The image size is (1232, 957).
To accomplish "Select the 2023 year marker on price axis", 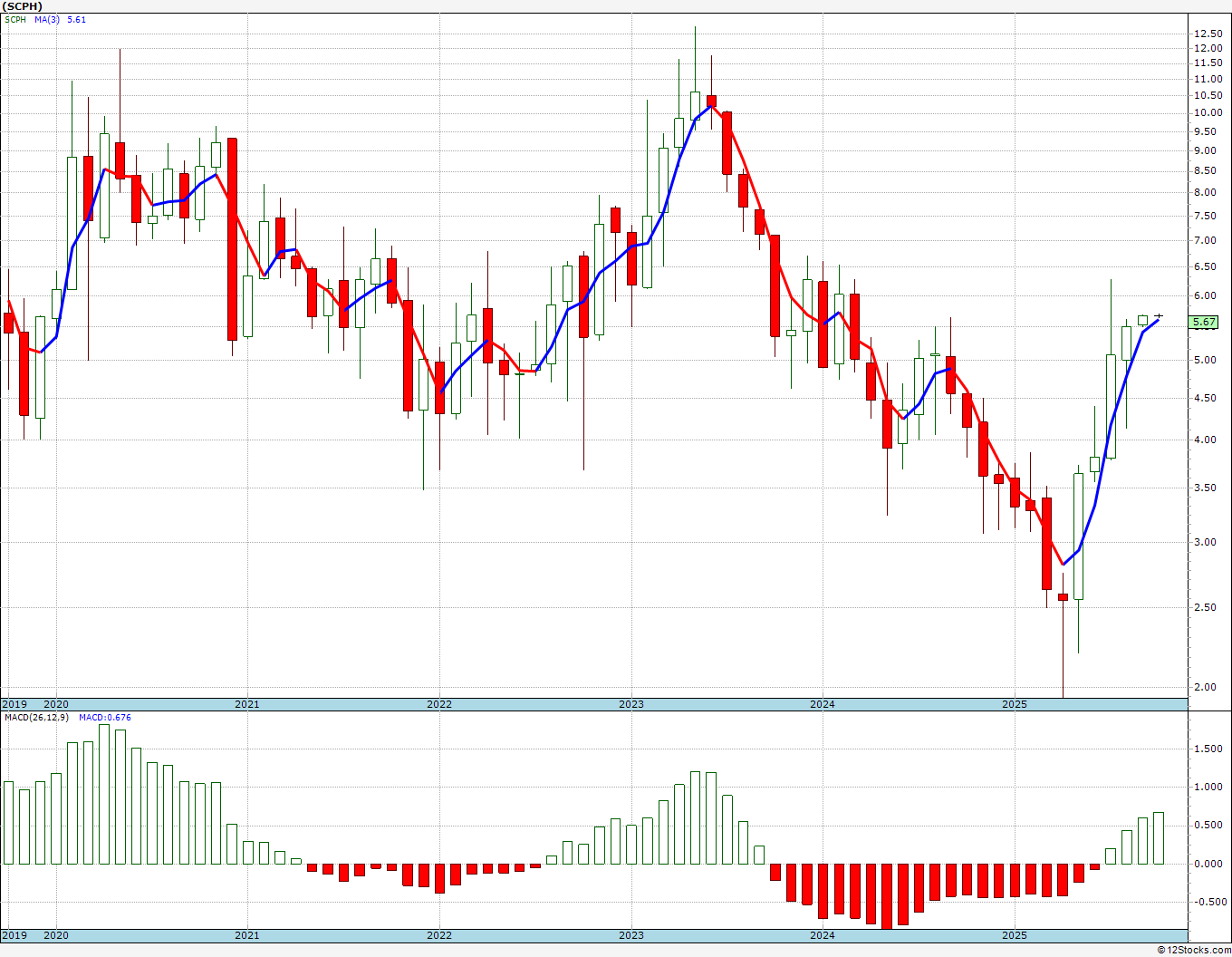I will pyautogui.click(x=631, y=704).
